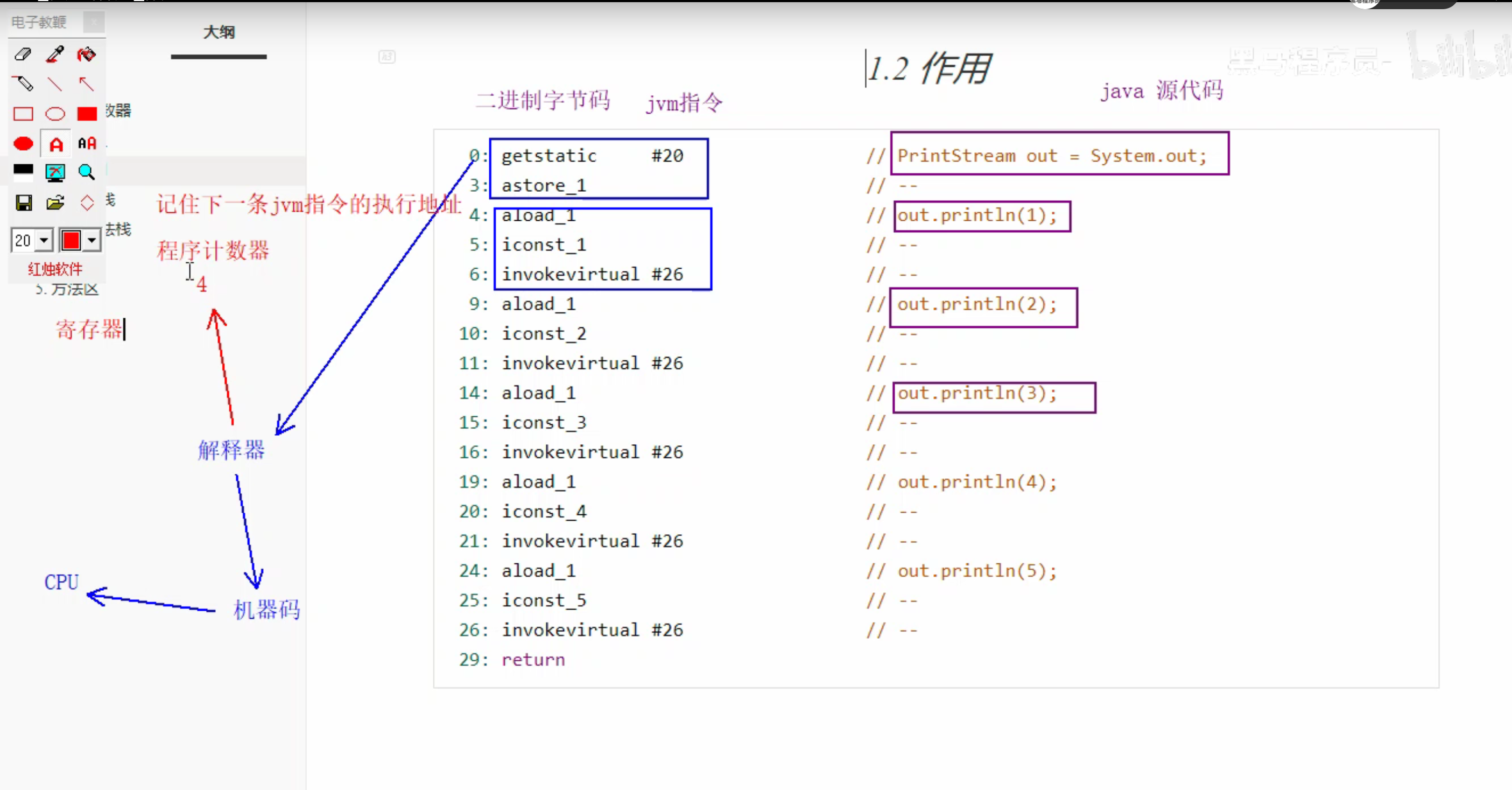The height and width of the screenshot is (790, 1512).
Task: Click the 'out.println(5);' comment
Action: pyautogui.click(x=977, y=571)
